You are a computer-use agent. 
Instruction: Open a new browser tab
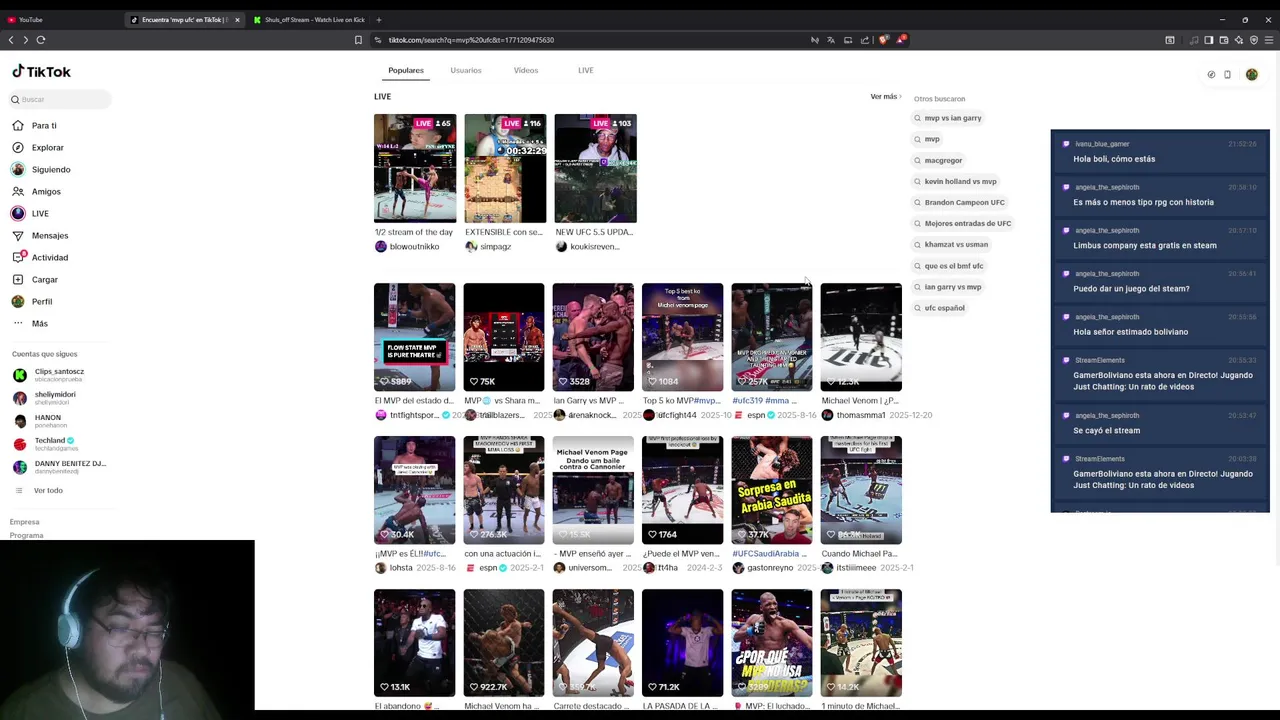379,20
